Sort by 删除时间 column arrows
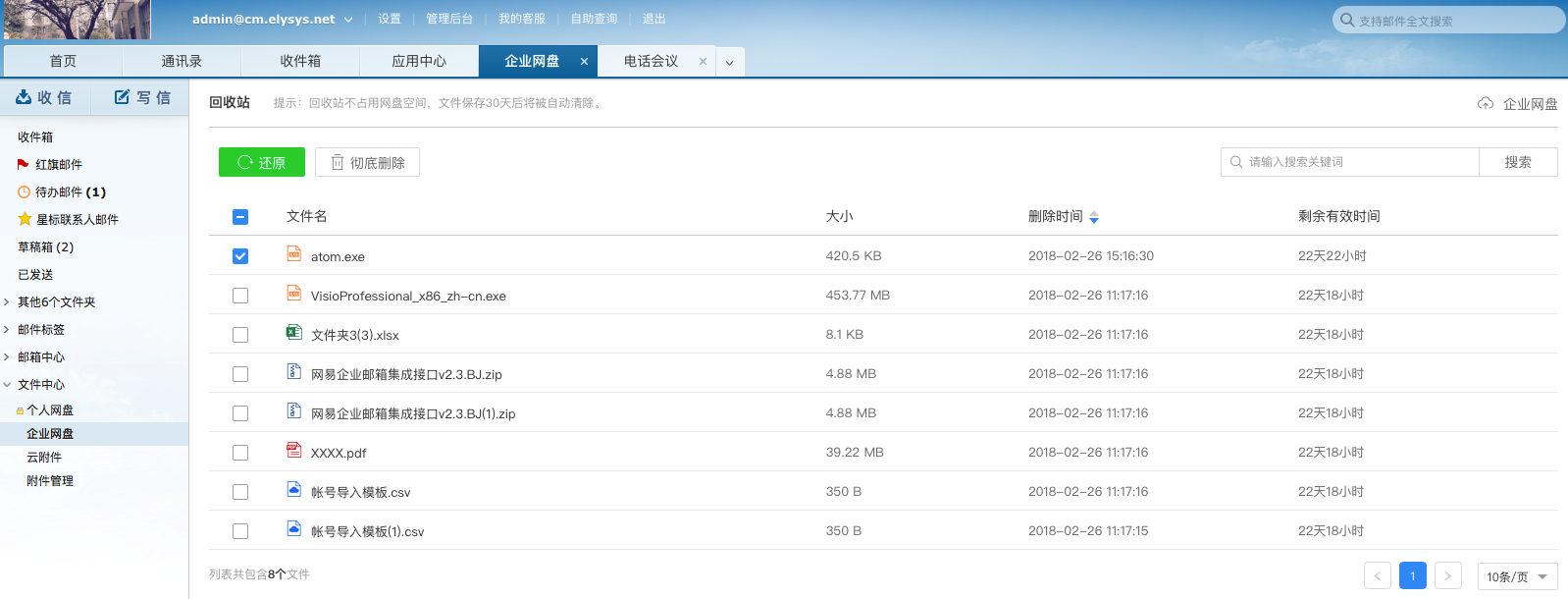The height and width of the screenshot is (599, 1568). [1094, 217]
